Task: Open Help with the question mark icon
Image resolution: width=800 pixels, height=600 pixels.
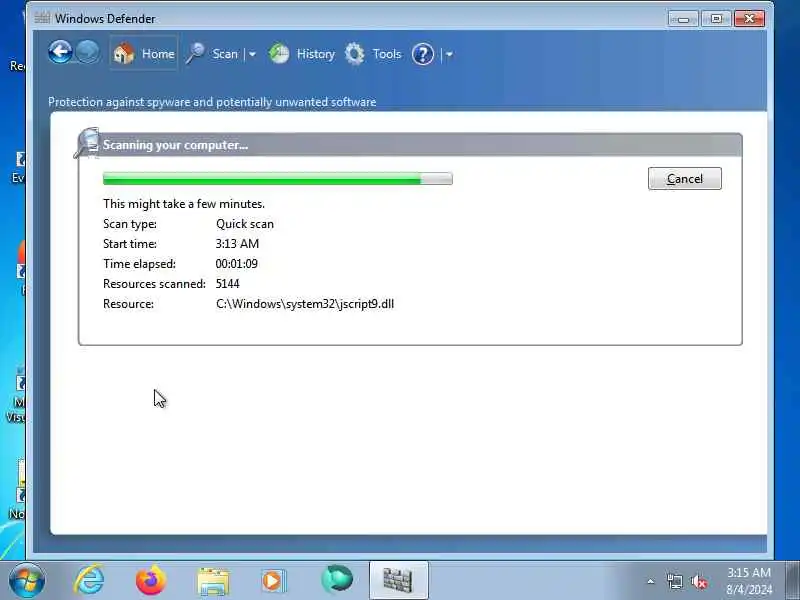Action: click(422, 54)
